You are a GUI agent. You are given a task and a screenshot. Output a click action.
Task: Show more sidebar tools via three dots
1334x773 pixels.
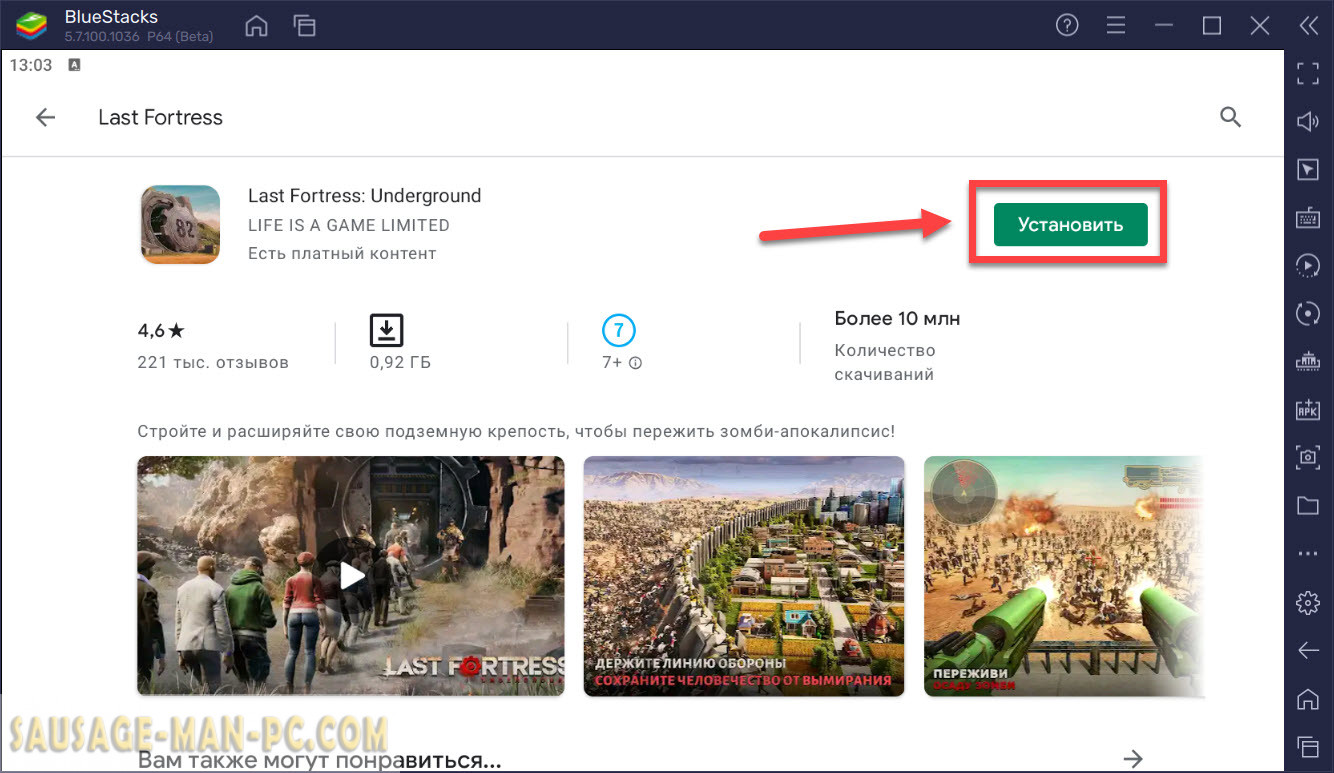click(1308, 553)
